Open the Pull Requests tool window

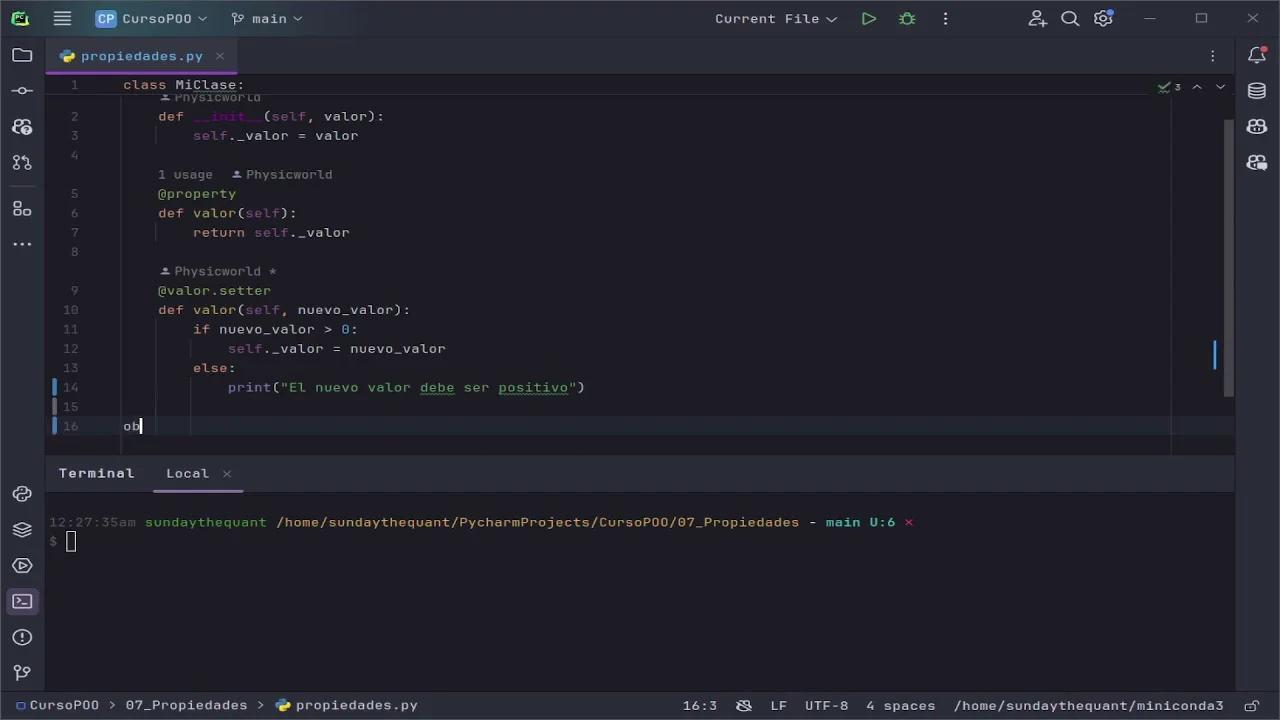pyautogui.click(x=22, y=162)
